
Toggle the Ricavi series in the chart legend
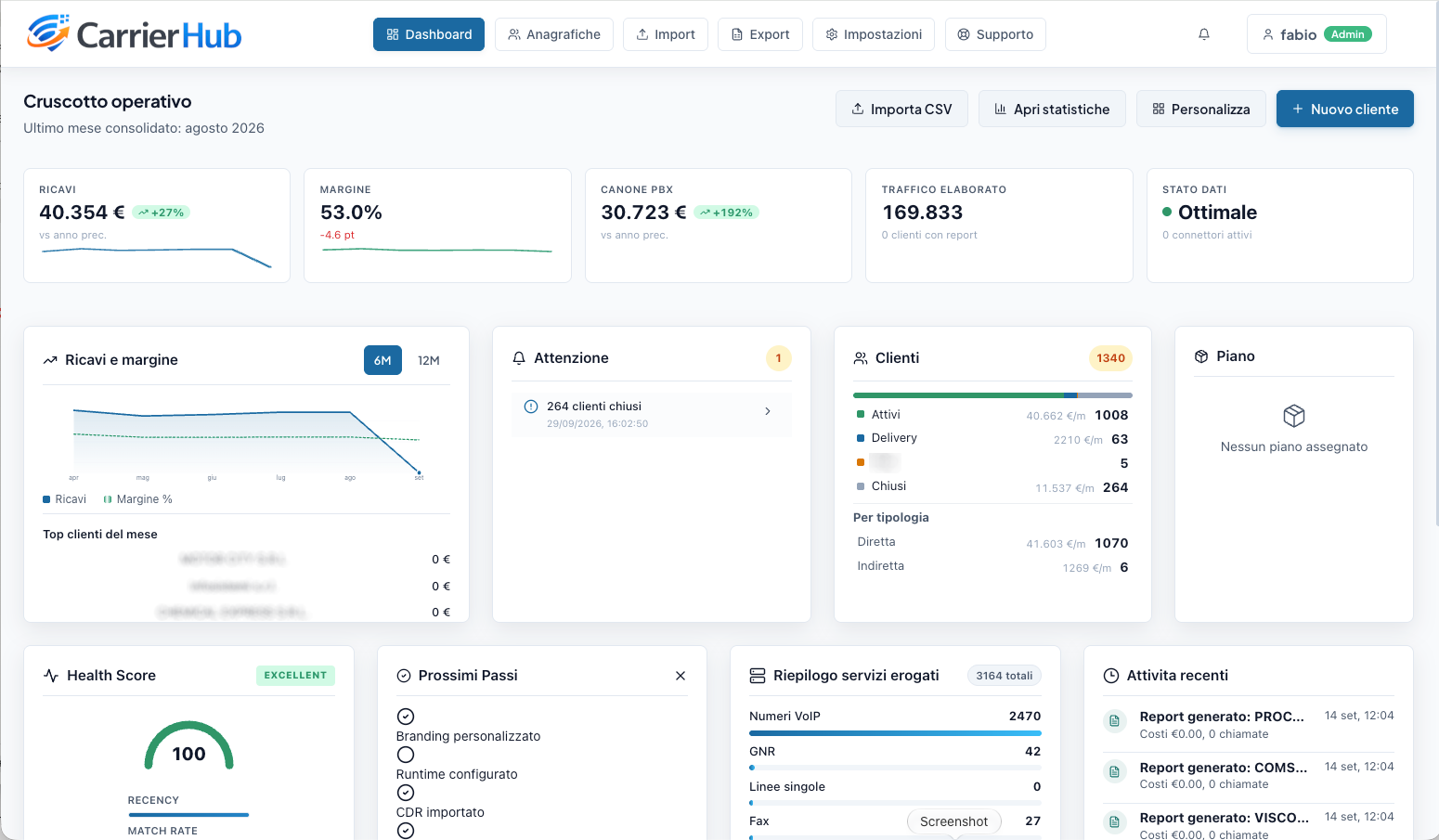[x=65, y=499]
